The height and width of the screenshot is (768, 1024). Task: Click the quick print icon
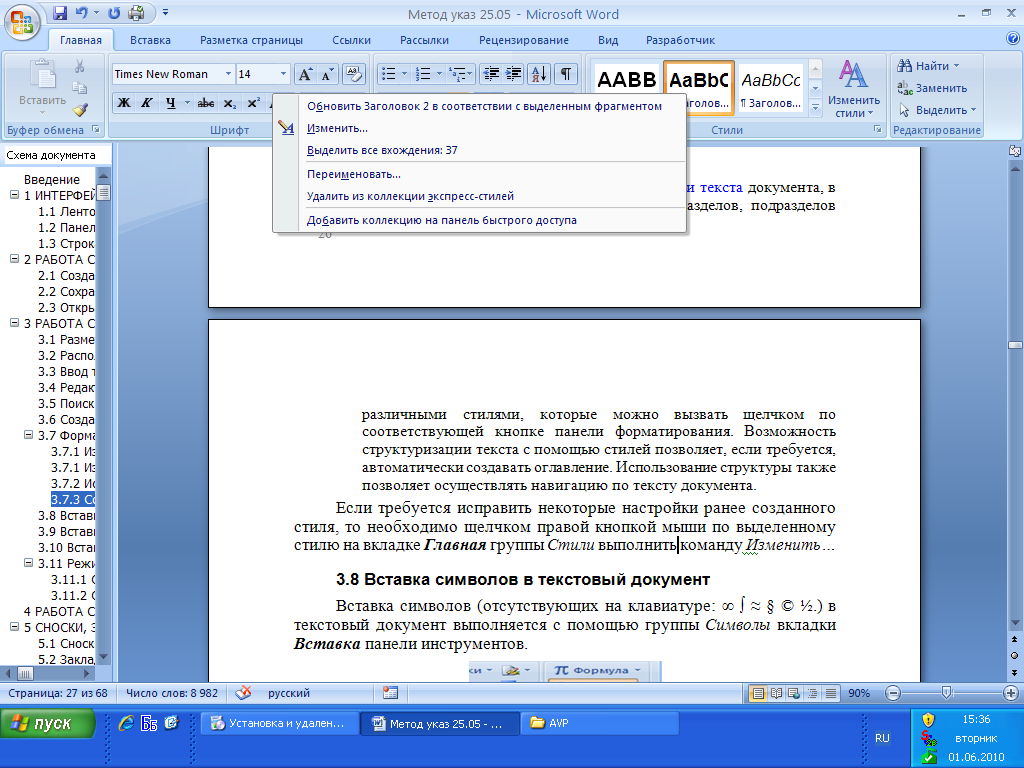pyautogui.click(x=136, y=13)
